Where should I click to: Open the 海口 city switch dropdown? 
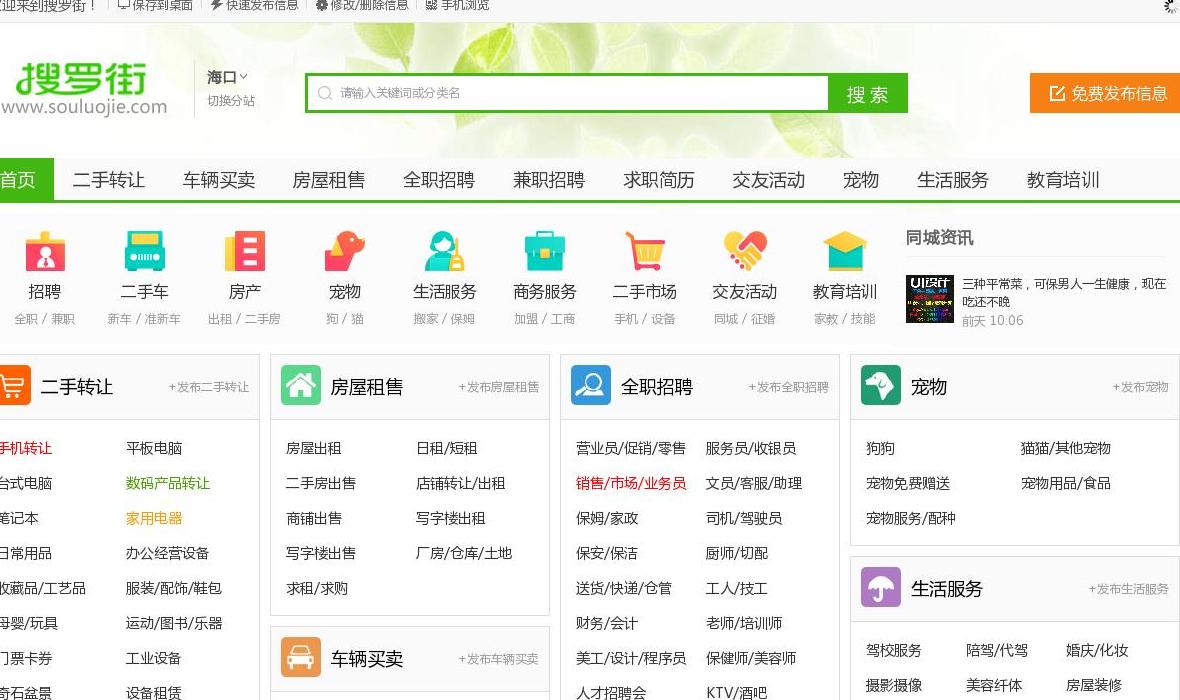(227, 78)
